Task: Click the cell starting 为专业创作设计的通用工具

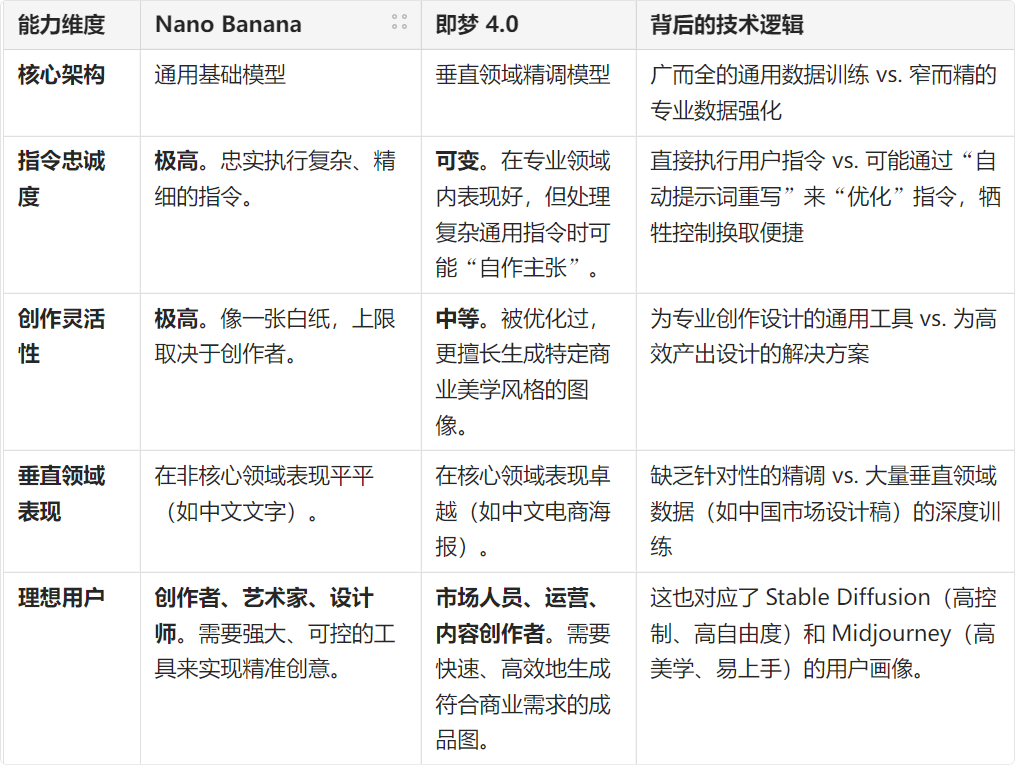Action: point(825,371)
